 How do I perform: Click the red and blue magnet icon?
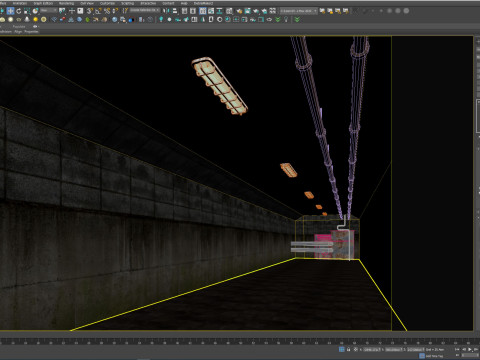(62, 19)
